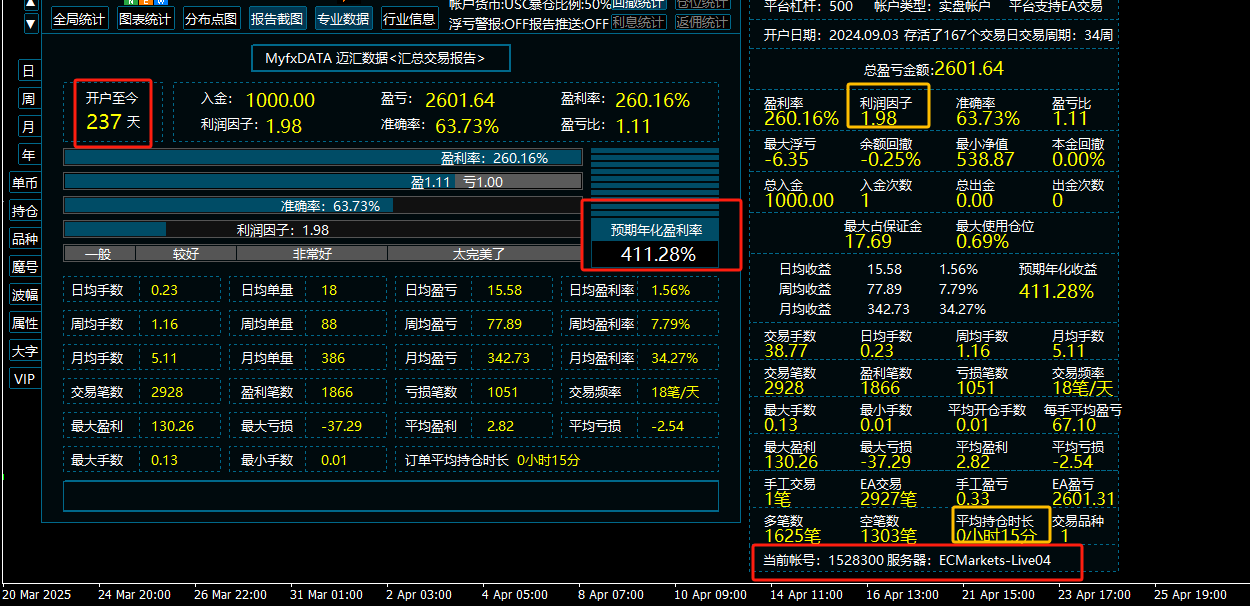The height and width of the screenshot is (606, 1250).
Task: Click the 亏损笔数 1051 cell in report
Action: click(474, 392)
